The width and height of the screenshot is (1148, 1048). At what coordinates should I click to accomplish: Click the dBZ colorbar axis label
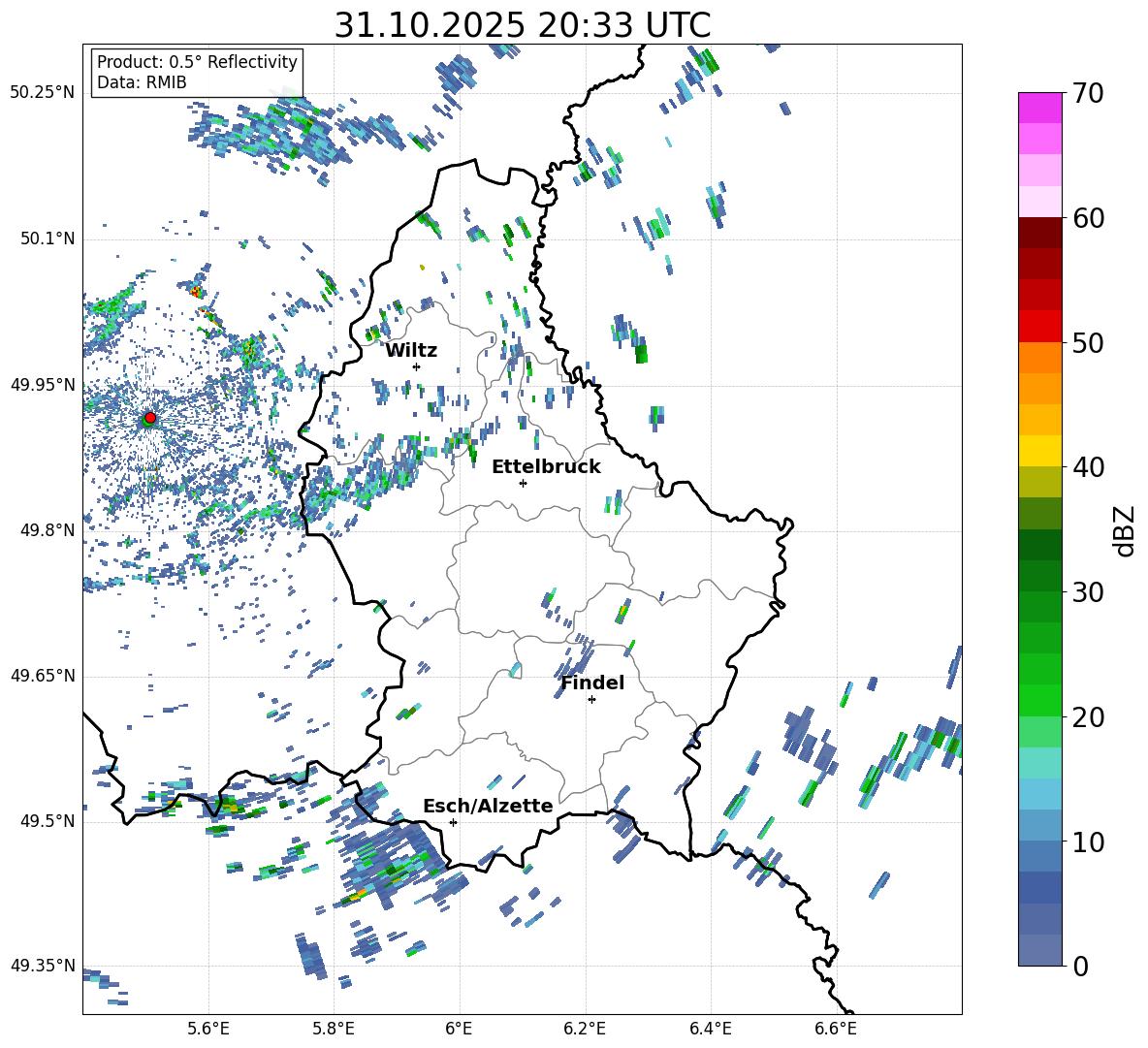click(x=1126, y=530)
